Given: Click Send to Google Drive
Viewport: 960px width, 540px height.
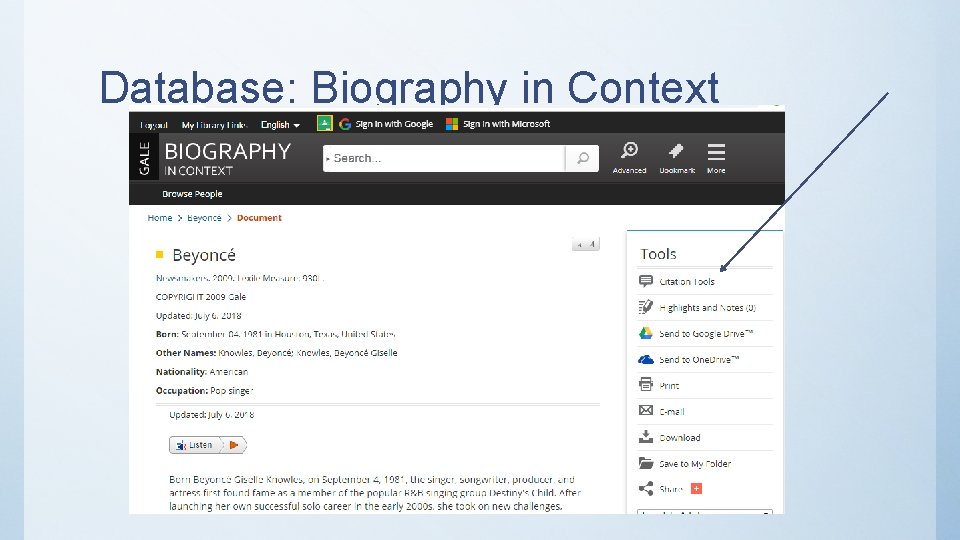Looking at the screenshot, I should tap(706, 334).
